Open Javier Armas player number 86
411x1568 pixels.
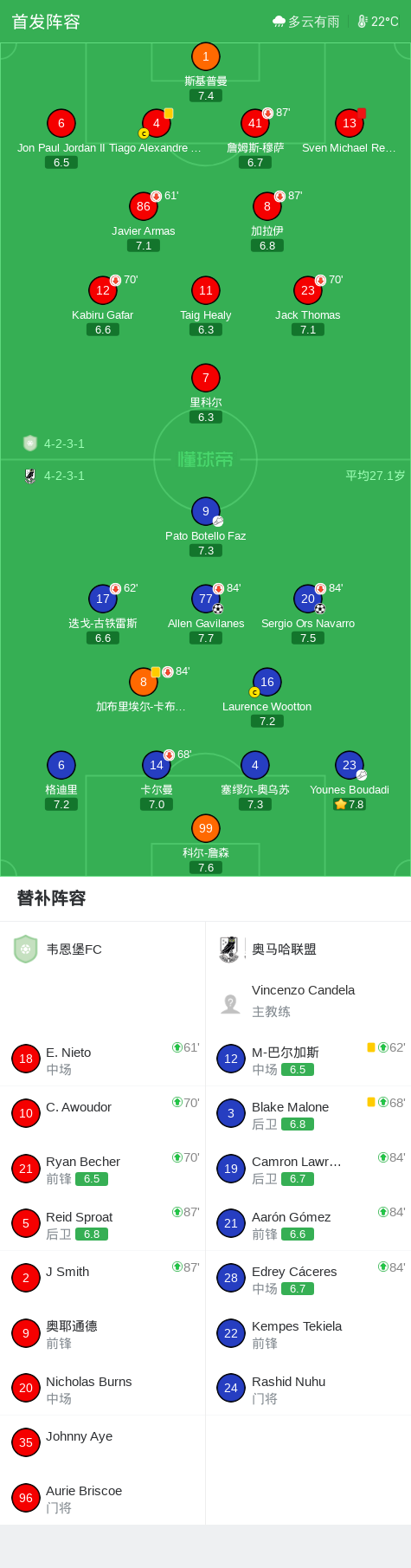pyautogui.click(x=144, y=206)
